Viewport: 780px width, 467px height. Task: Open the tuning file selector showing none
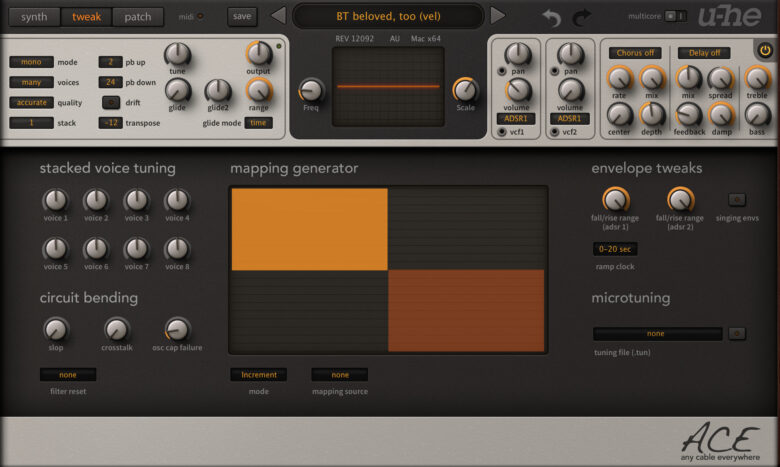pyautogui.click(x=657, y=334)
